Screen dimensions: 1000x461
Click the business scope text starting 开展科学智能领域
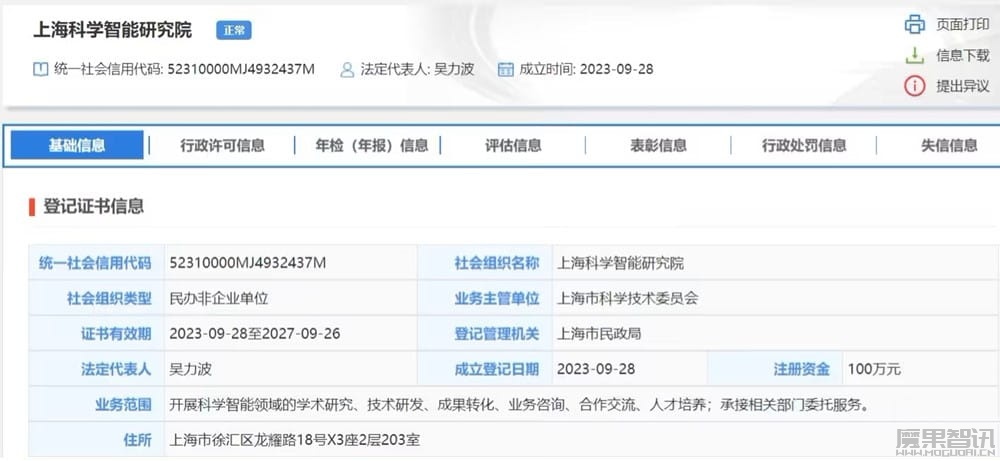tap(520, 404)
